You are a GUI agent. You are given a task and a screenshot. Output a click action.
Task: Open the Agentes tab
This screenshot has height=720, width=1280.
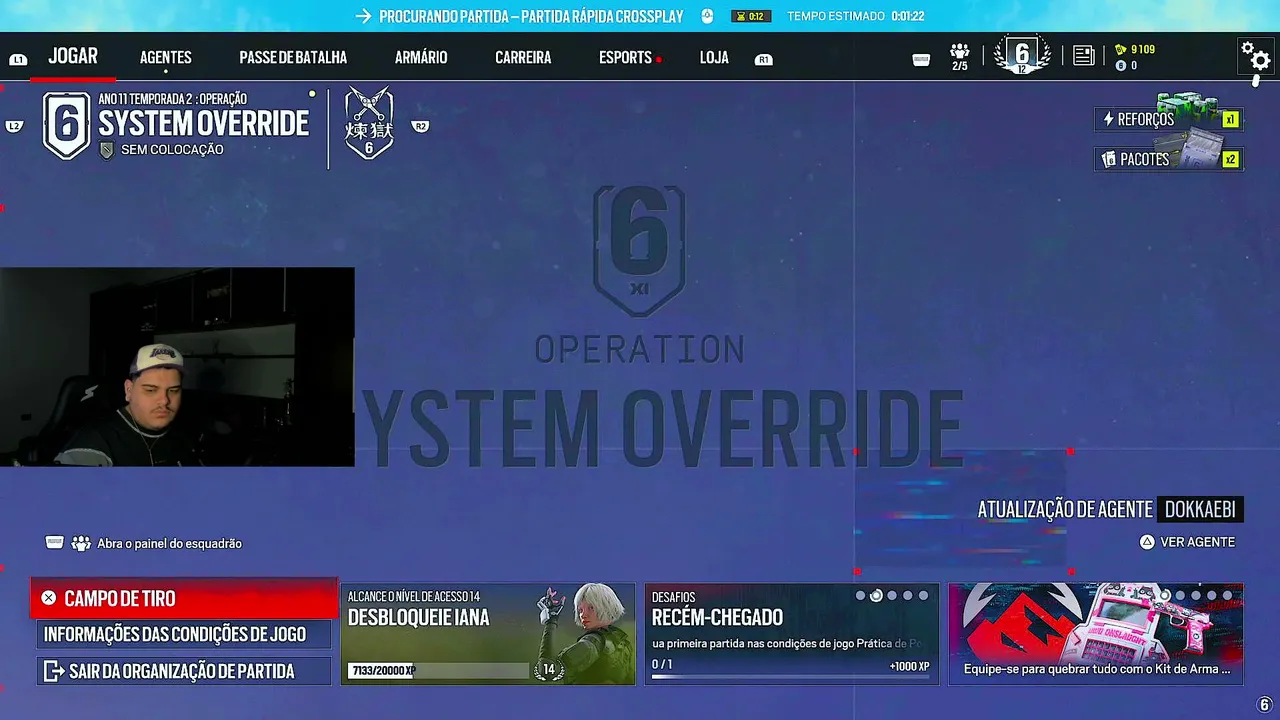click(x=166, y=58)
